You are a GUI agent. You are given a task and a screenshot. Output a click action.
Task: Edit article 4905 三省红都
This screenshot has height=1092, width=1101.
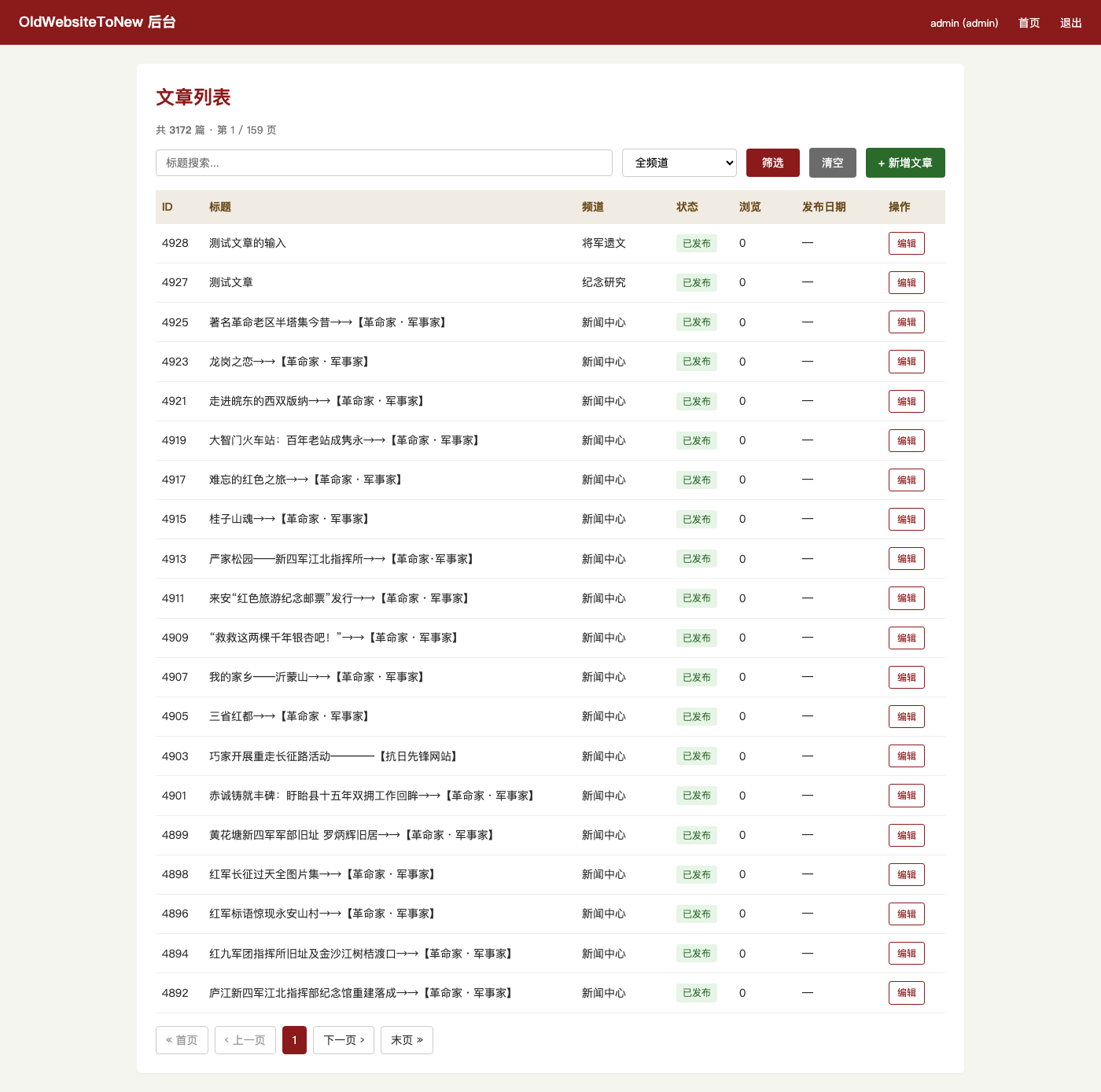click(x=907, y=717)
